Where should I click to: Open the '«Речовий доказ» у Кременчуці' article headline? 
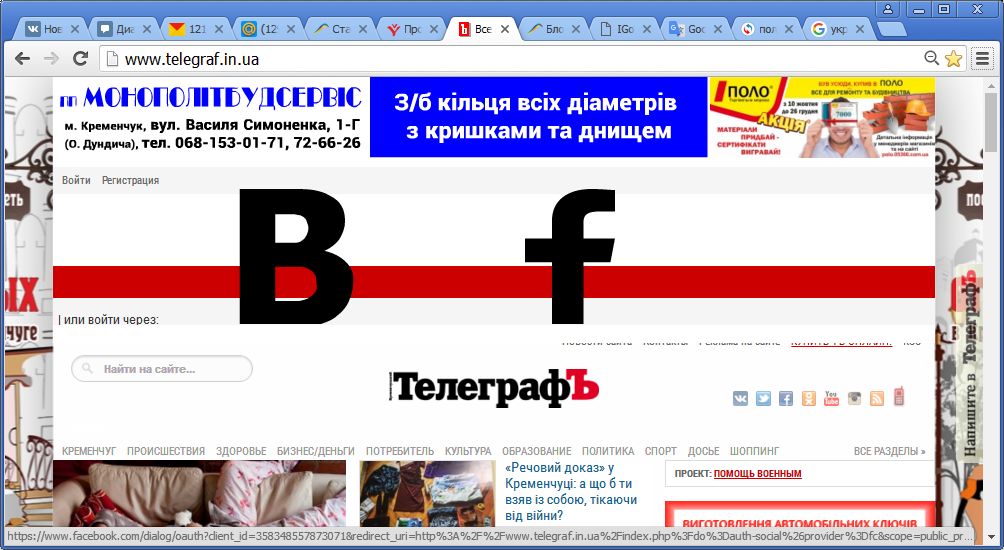(x=571, y=491)
